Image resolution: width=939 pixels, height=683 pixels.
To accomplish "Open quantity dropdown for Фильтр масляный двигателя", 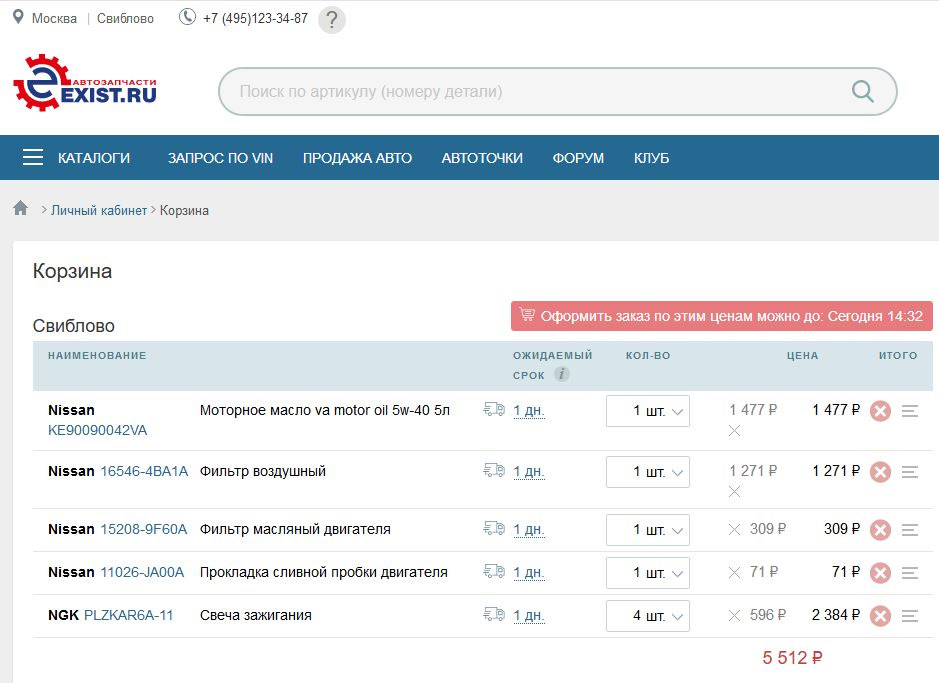I will 648,530.
